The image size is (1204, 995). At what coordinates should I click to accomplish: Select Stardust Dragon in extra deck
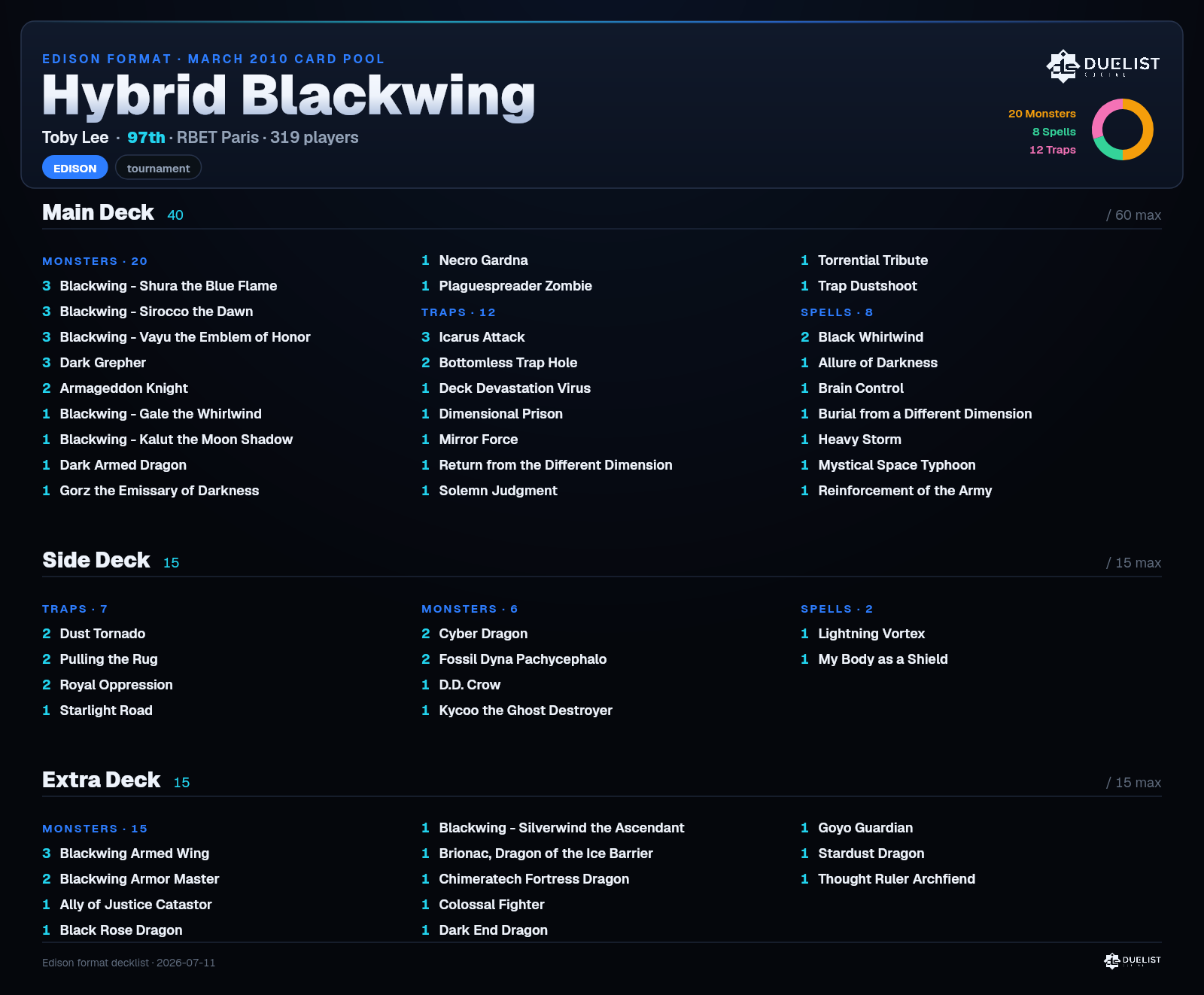(x=871, y=854)
